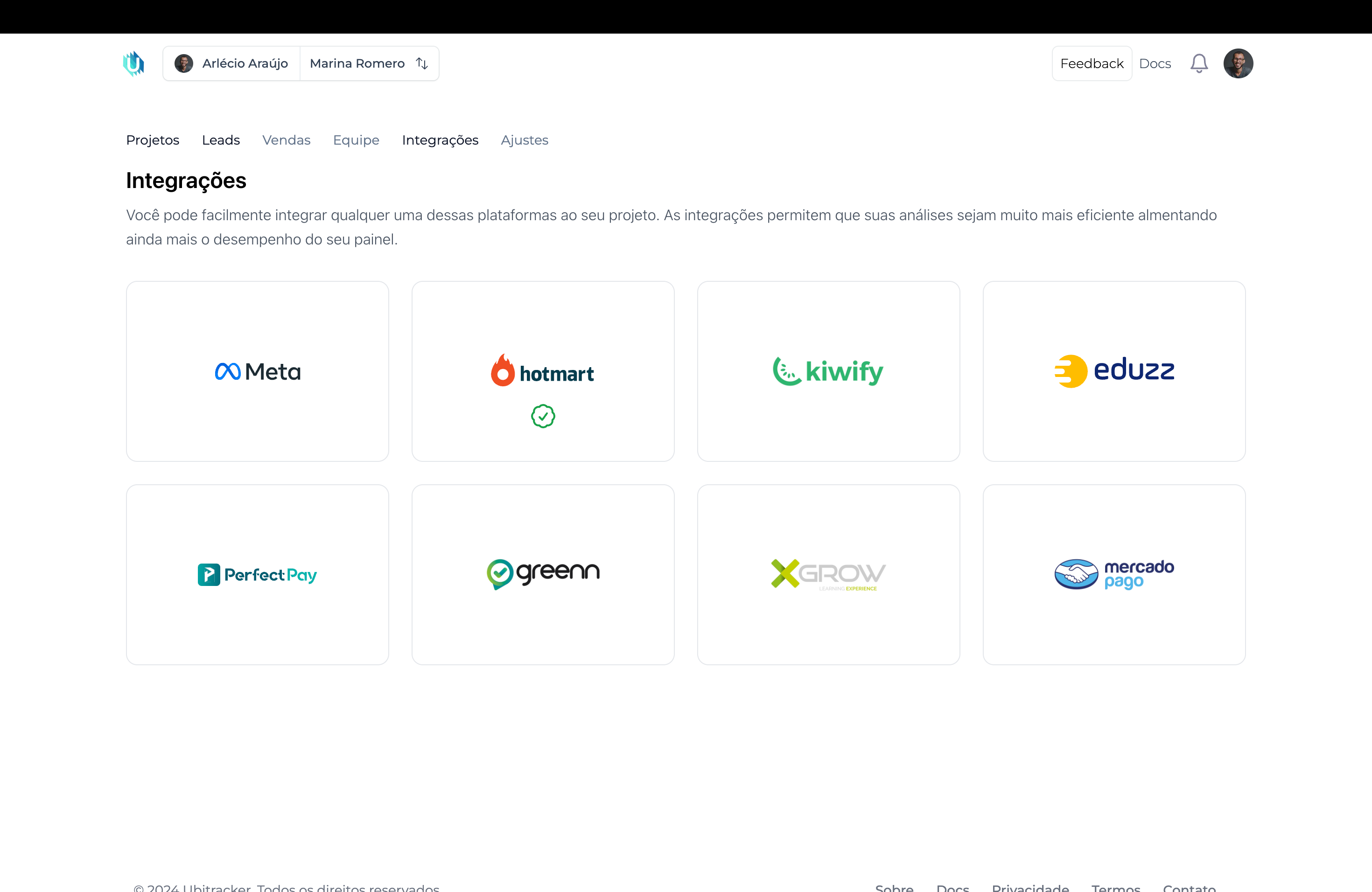Switch to the Vendas tab
Image resolution: width=1372 pixels, height=892 pixels.
[x=287, y=140]
